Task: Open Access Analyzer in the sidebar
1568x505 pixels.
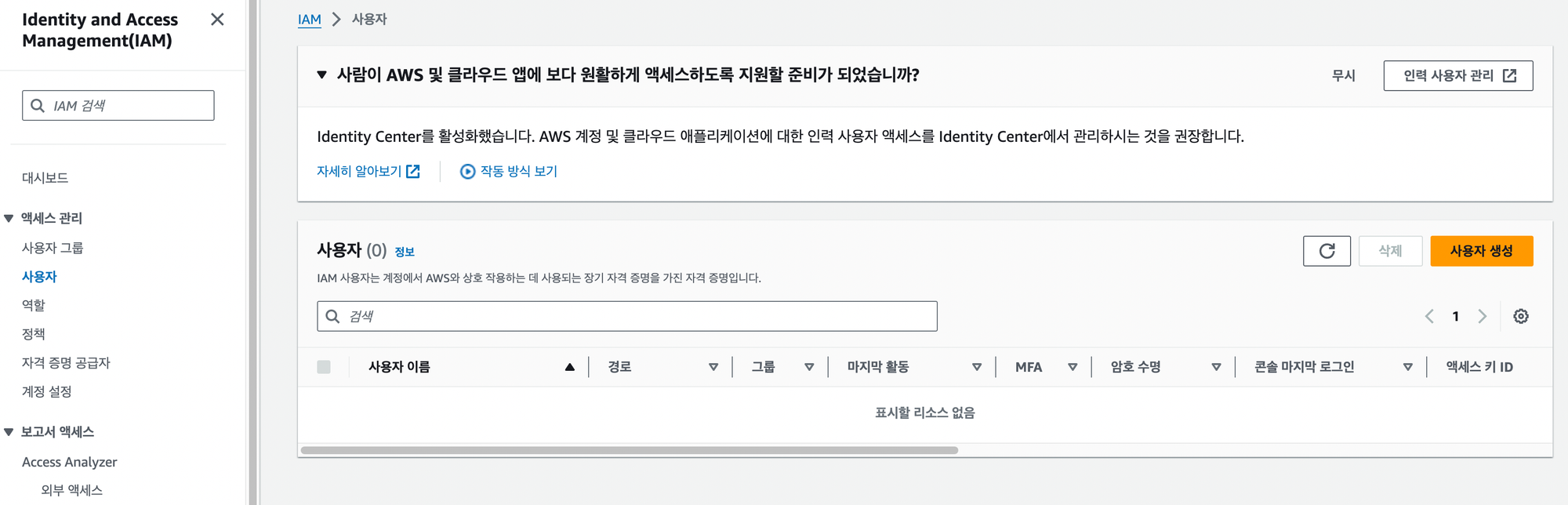Action: pos(70,462)
